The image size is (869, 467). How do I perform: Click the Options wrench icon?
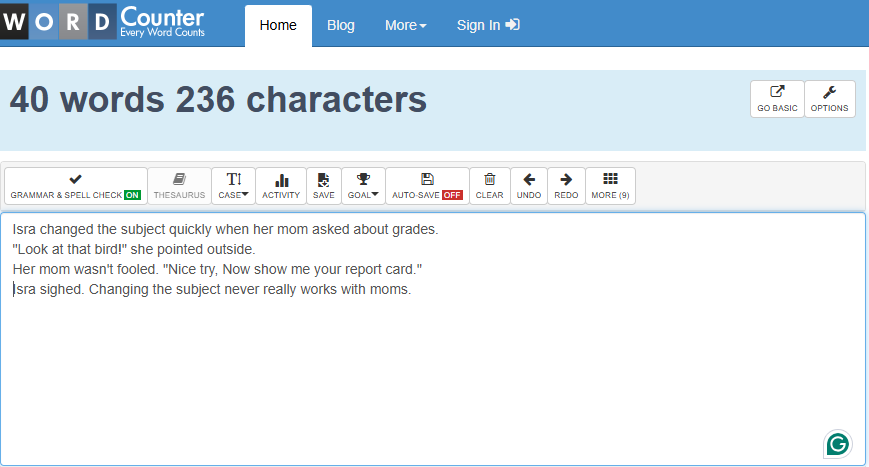tap(829, 92)
